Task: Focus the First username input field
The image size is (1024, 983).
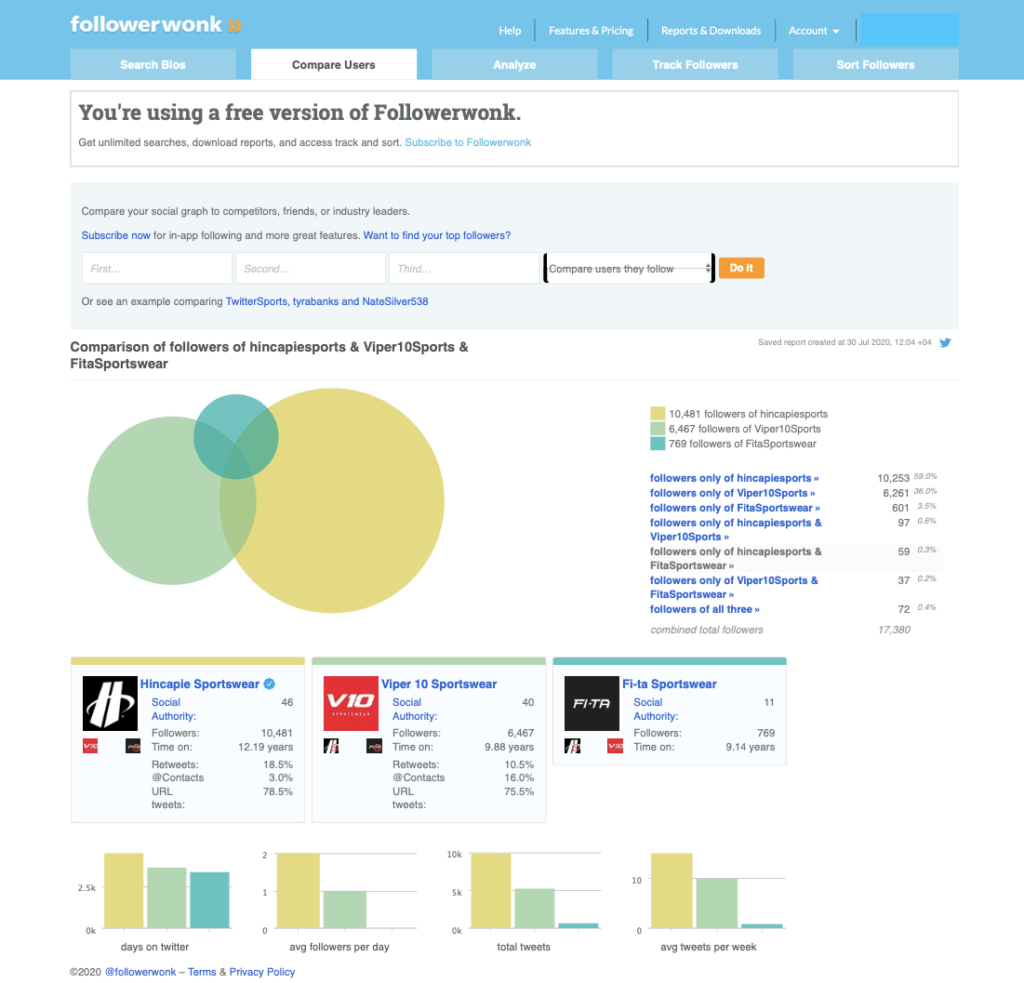Action: click(x=157, y=268)
